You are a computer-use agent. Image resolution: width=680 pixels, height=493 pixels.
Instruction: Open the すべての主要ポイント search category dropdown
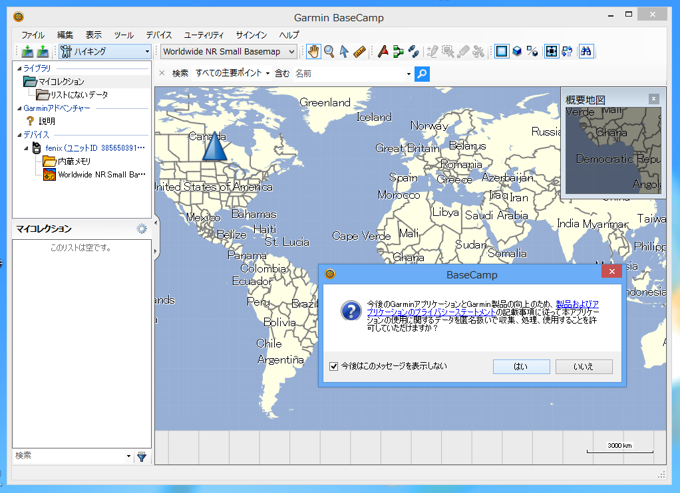pyautogui.click(x=268, y=73)
